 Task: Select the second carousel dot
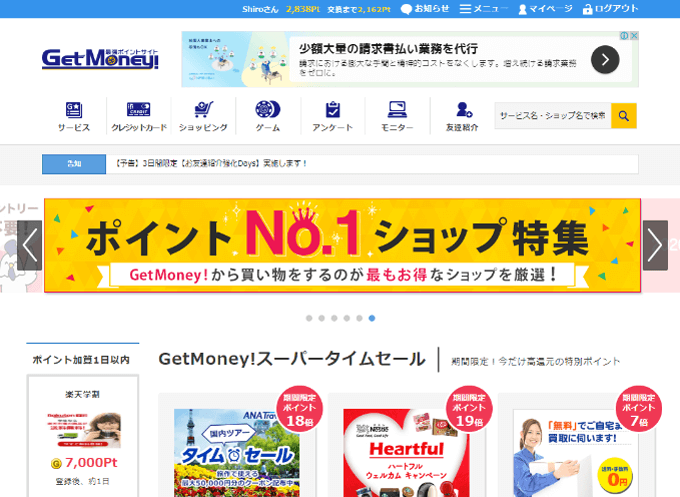321,318
